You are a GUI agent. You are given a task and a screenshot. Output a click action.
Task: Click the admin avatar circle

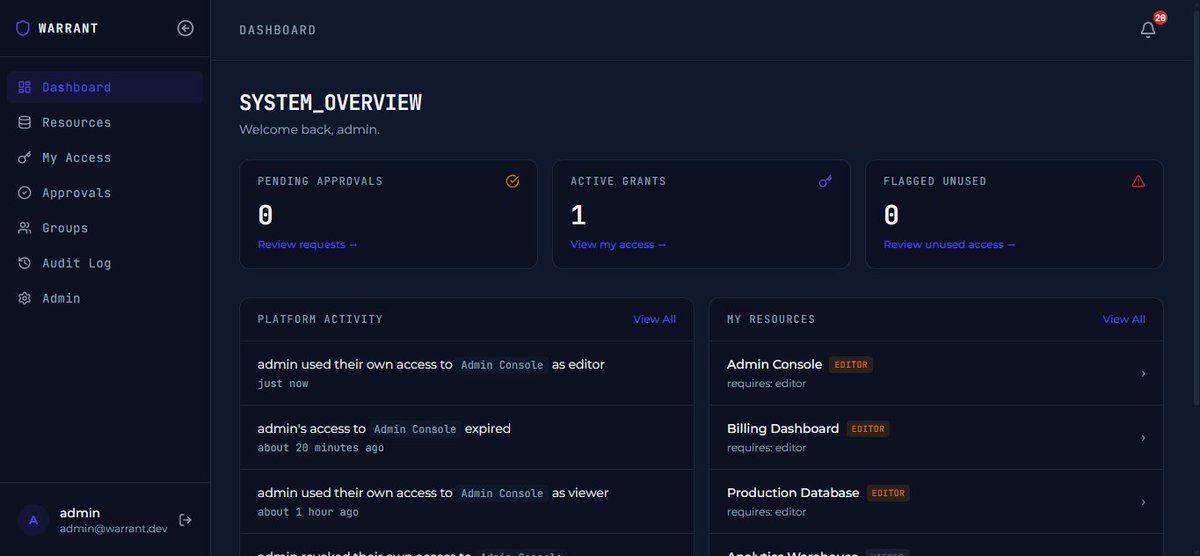tap(33, 520)
